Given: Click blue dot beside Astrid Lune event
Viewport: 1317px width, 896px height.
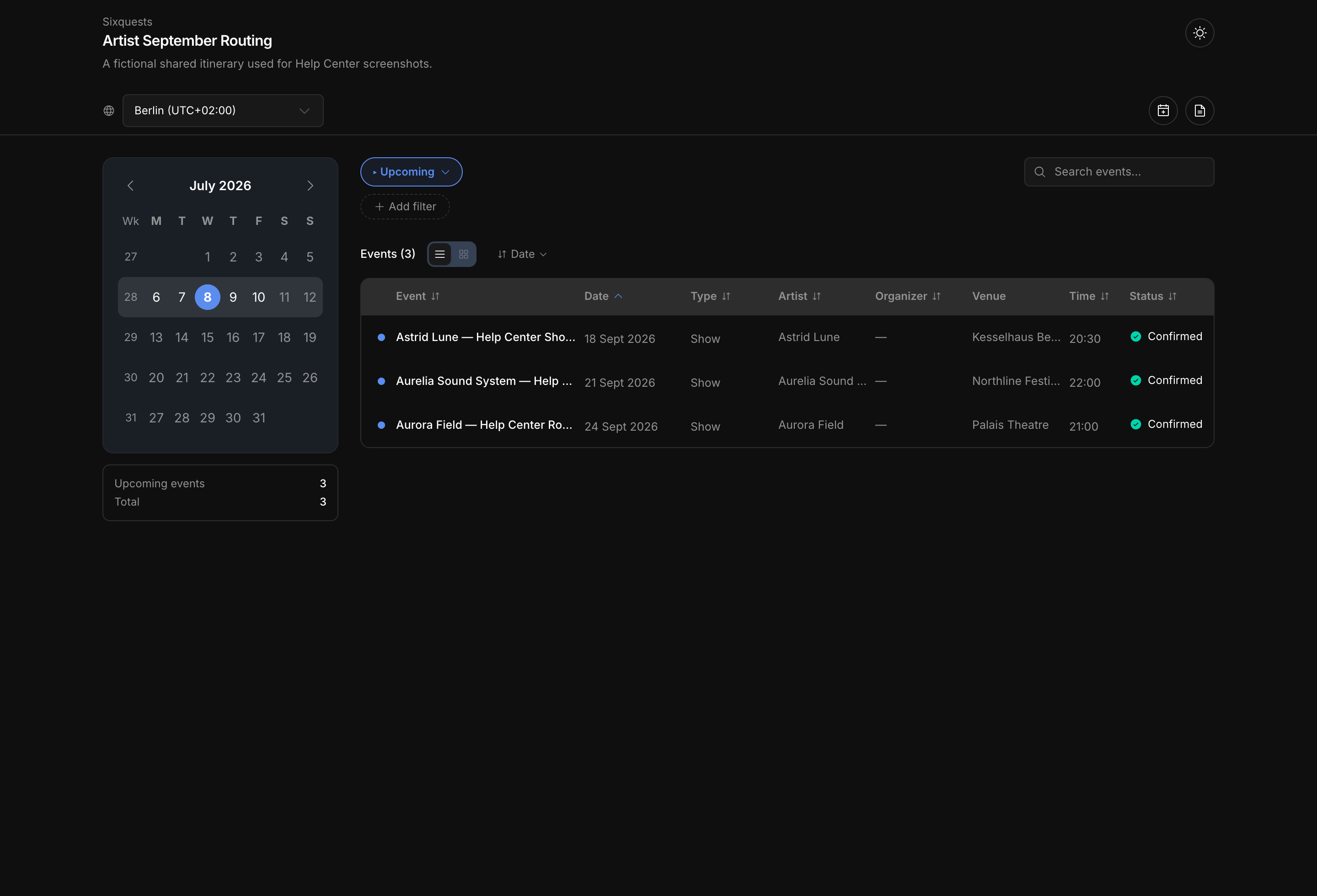Looking at the screenshot, I should 381,337.
